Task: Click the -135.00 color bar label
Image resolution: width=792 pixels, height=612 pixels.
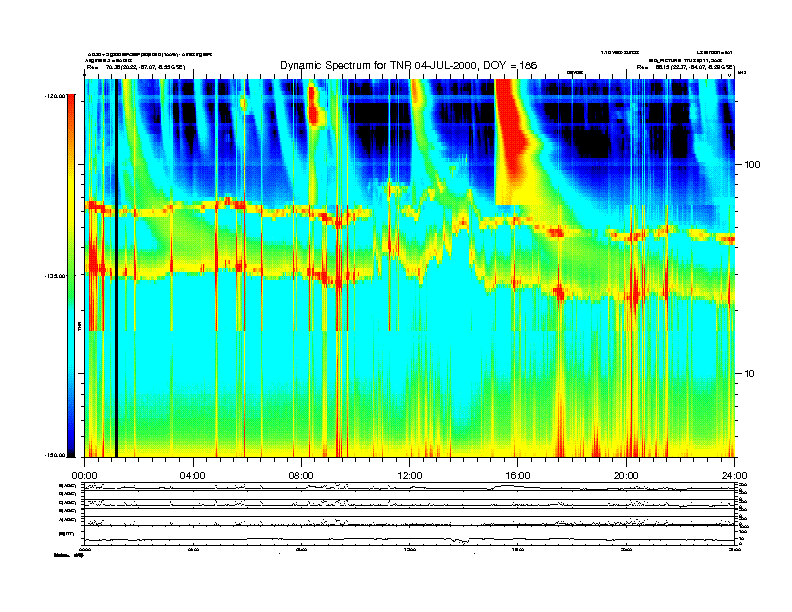Action: pos(55,276)
